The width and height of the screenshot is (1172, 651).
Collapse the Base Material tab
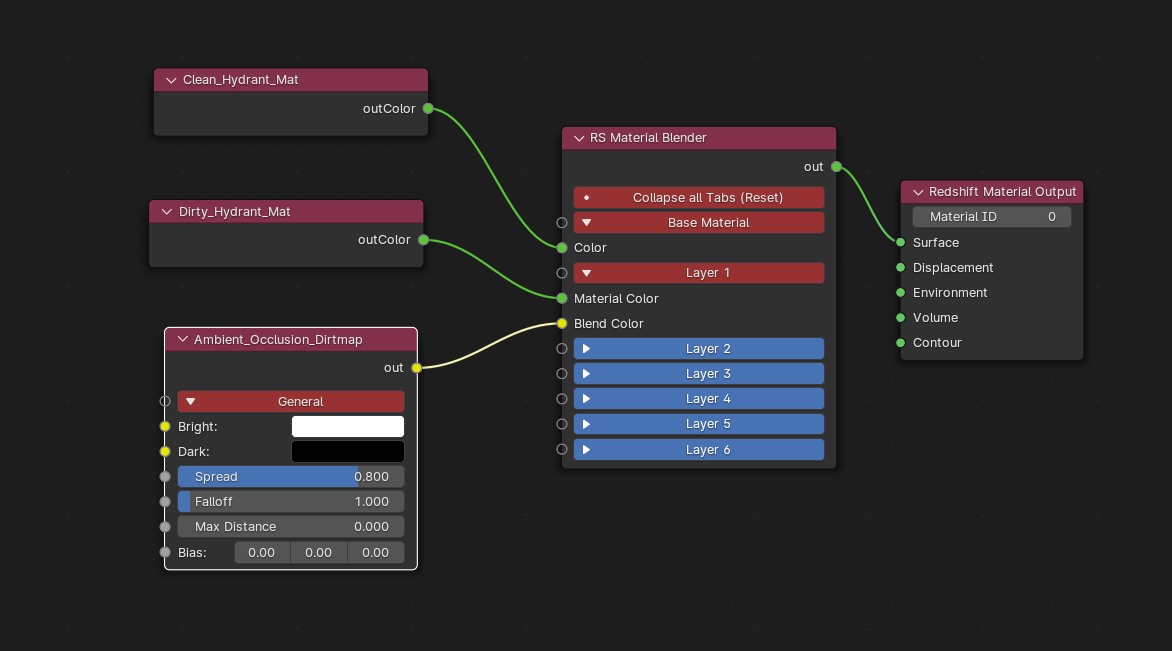(x=699, y=223)
